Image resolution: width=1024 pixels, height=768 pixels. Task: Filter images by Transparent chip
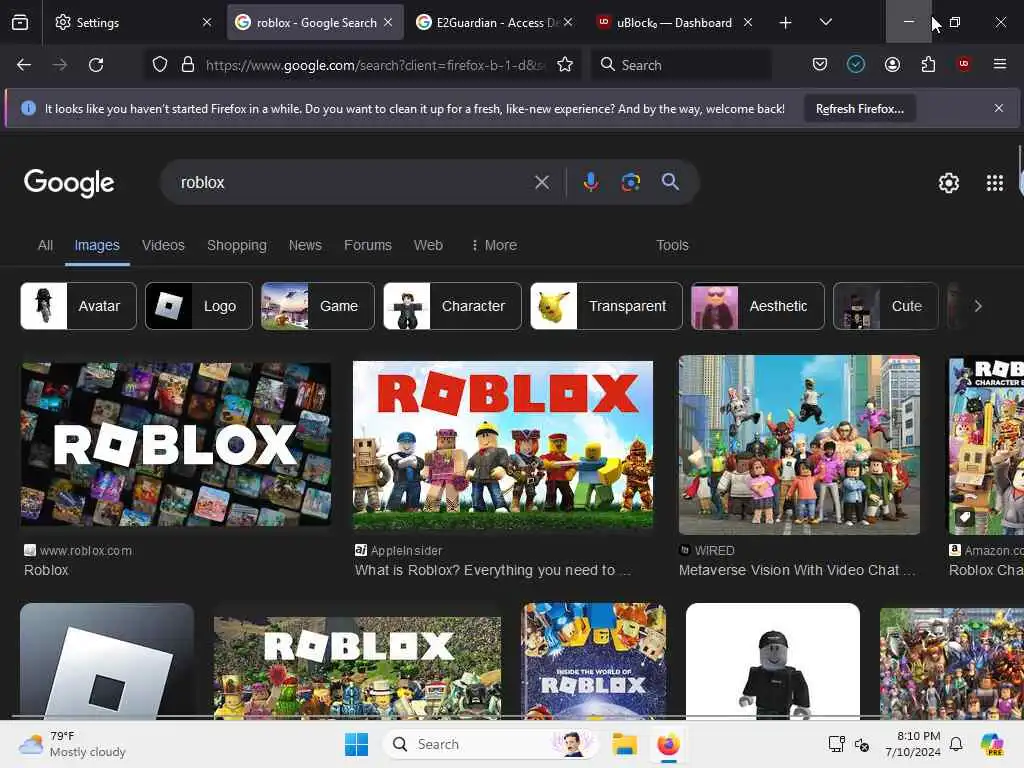click(x=607, y=306)
